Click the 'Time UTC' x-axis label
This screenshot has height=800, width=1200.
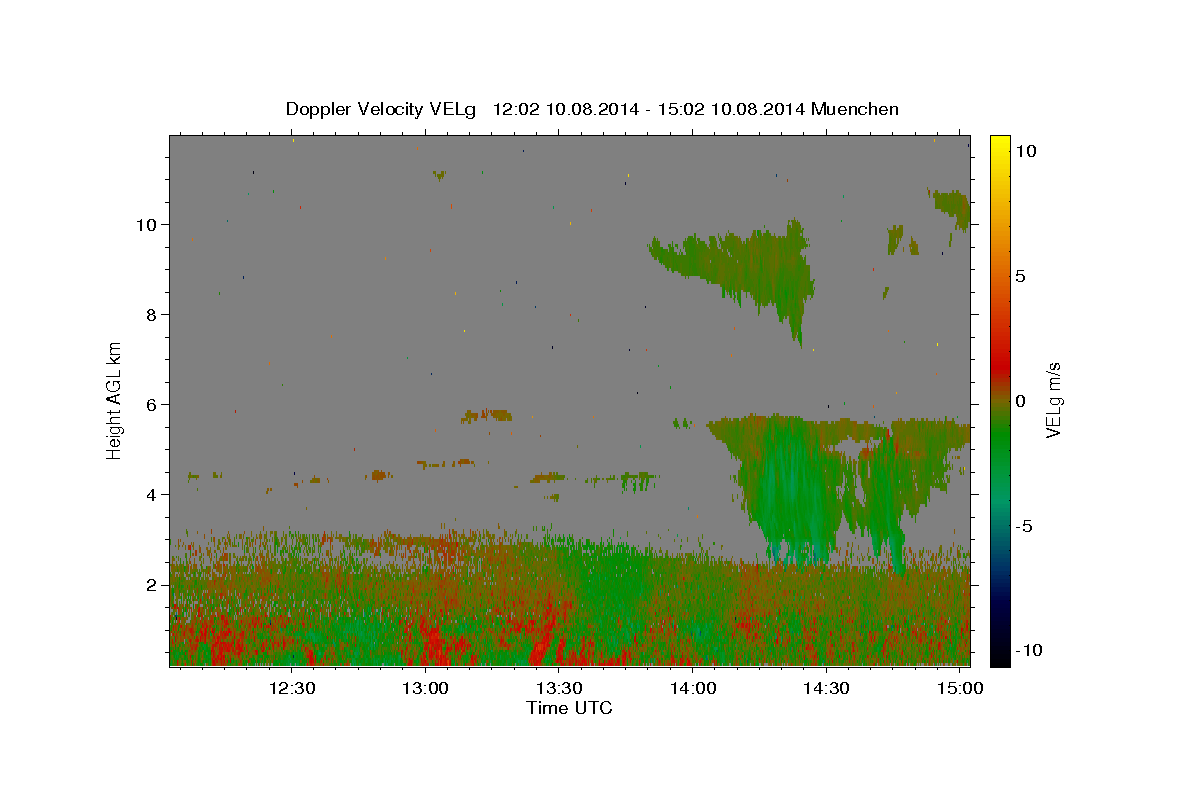pos(569,708)
